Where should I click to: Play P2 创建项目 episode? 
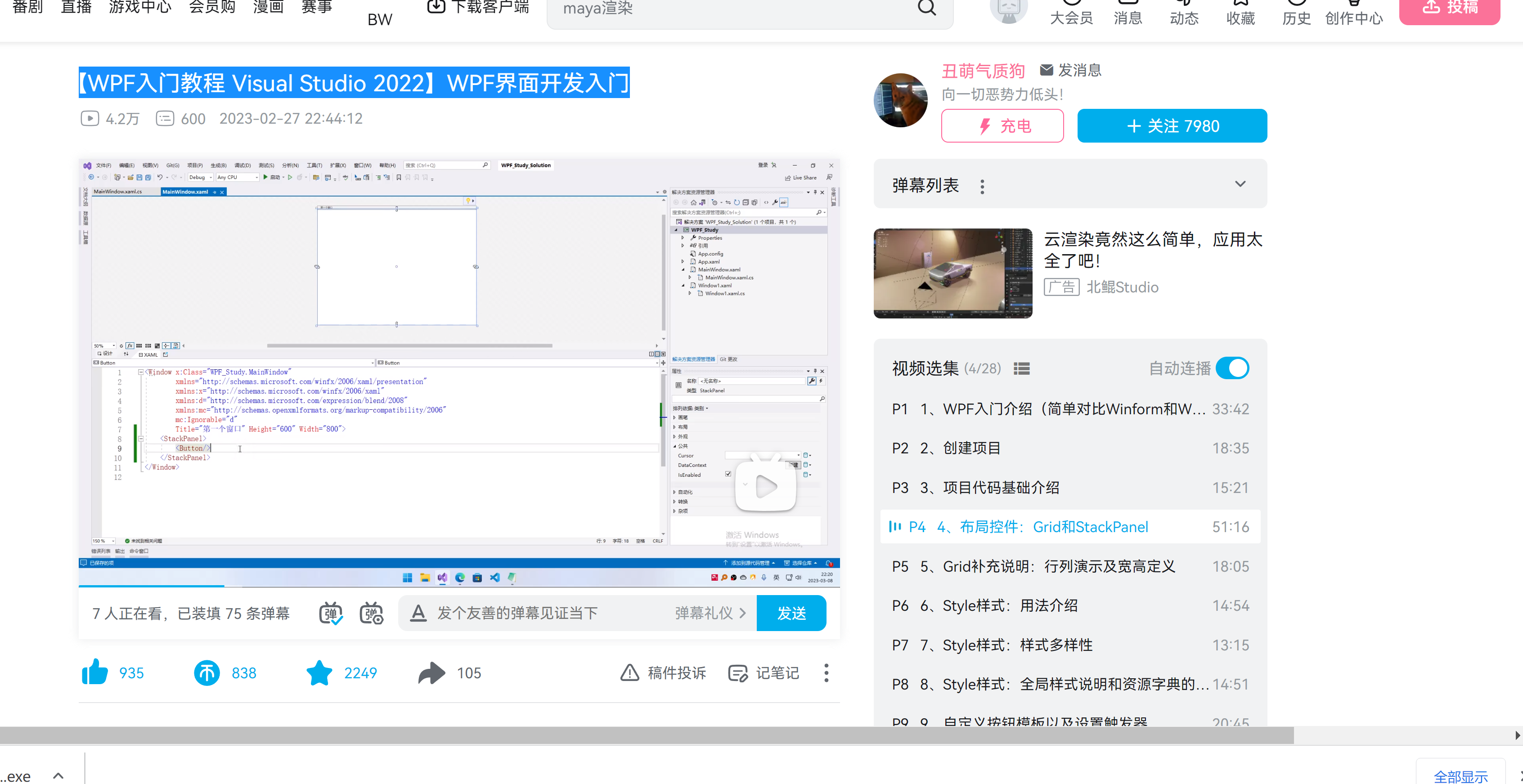(x=1070, y=448)
